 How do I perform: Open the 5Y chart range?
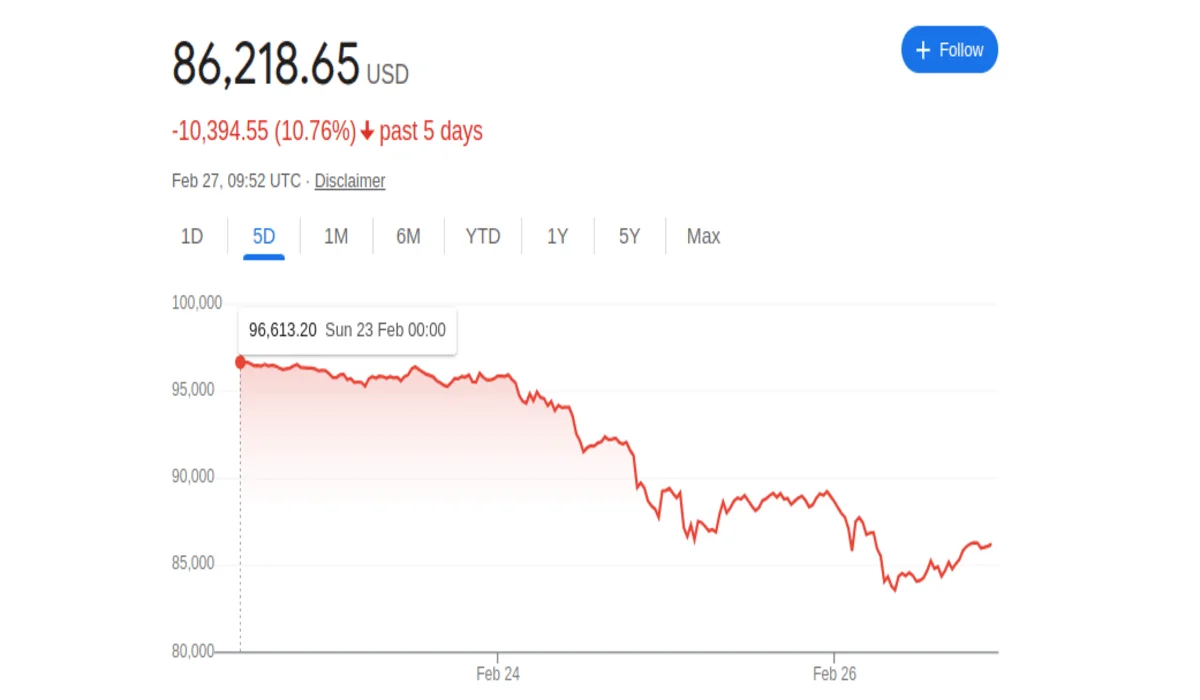click(629, 237)
